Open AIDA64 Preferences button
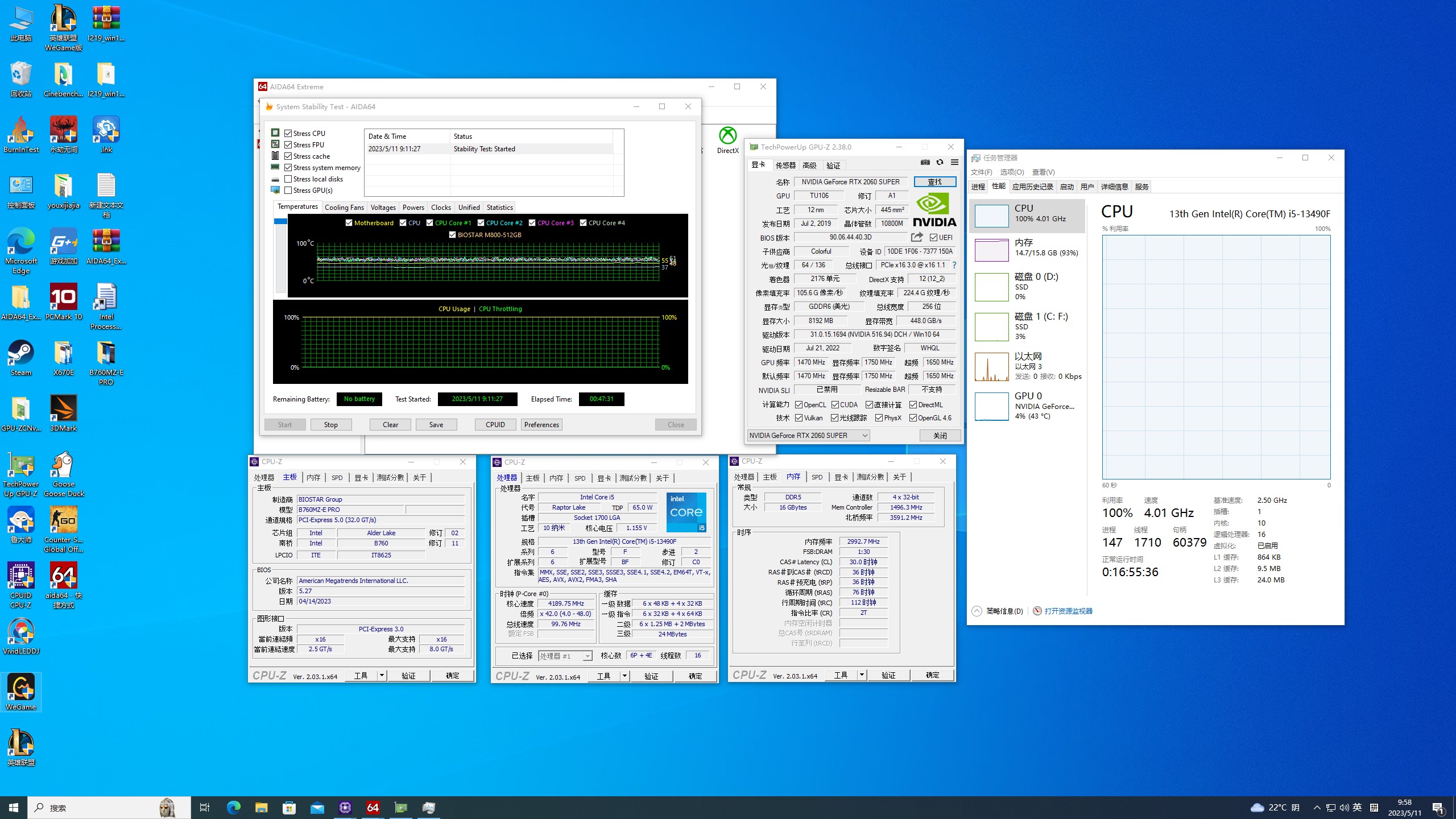This screenshot has height=819, width=1456. 541,425
